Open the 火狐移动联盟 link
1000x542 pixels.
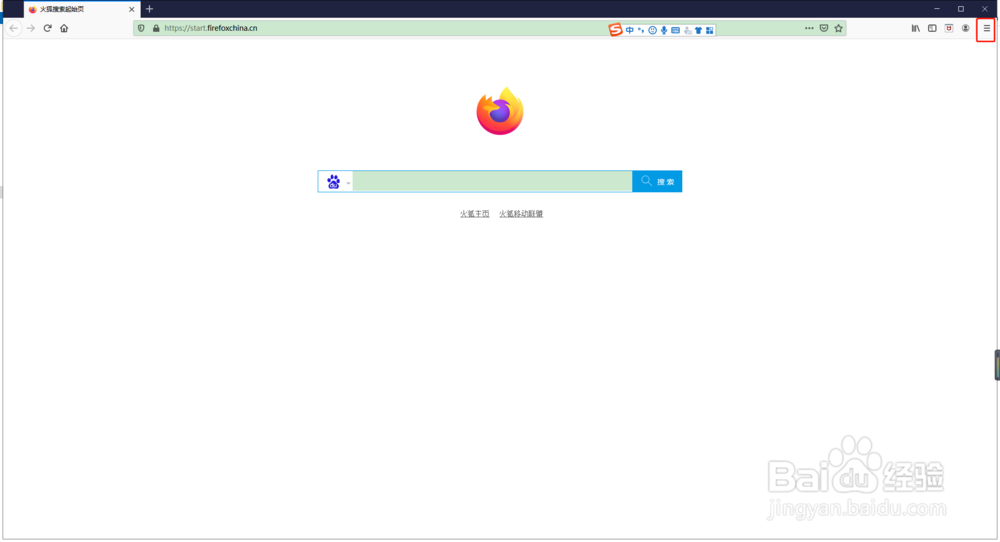[x=521, y=214]
